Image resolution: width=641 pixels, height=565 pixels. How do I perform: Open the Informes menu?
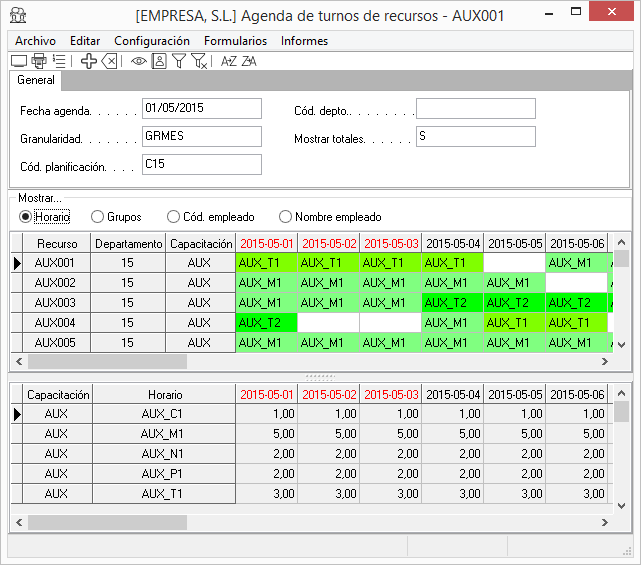tap(304, 41)
